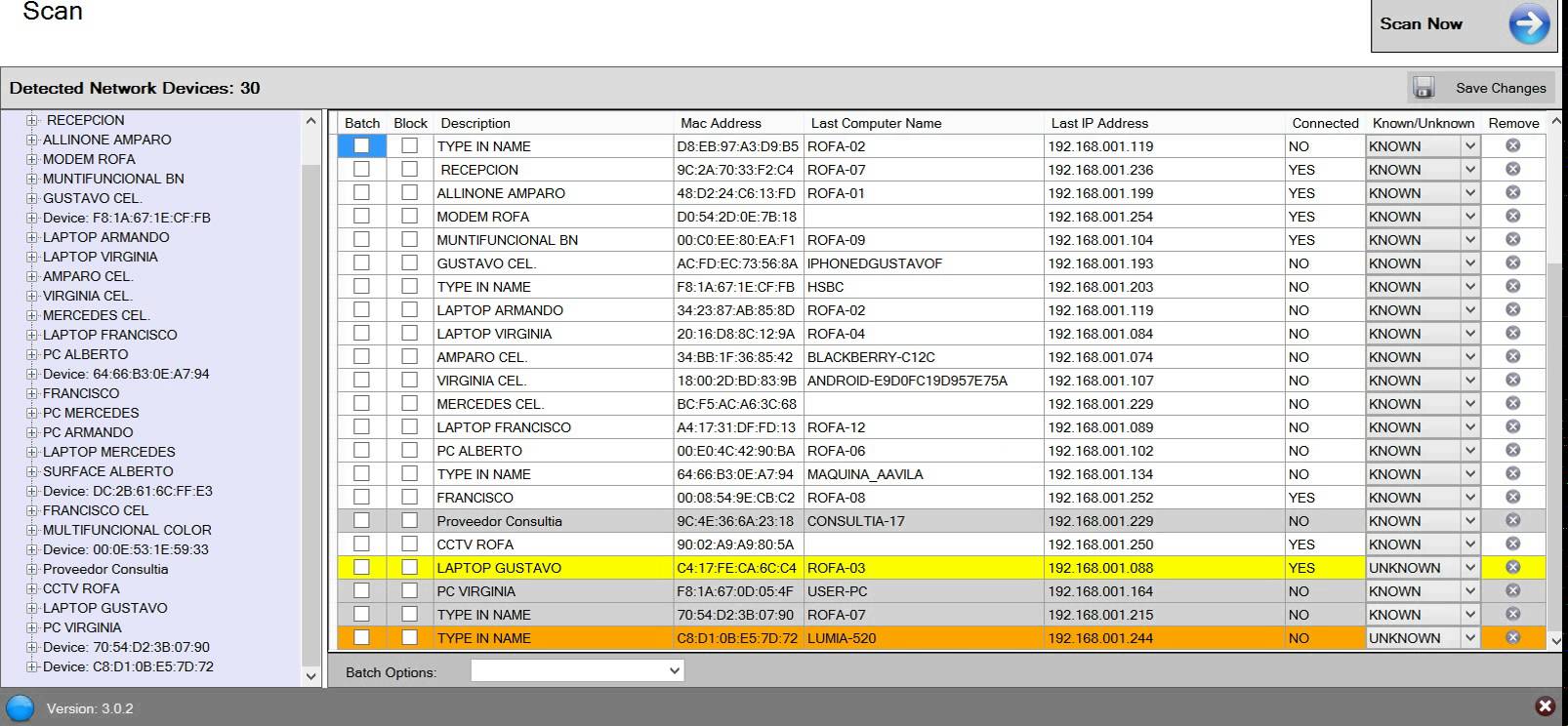Screen dimensions: 1568x726
Task: Remove the MERCEDES CEL. device row
Action: (x=1512, y=404)
